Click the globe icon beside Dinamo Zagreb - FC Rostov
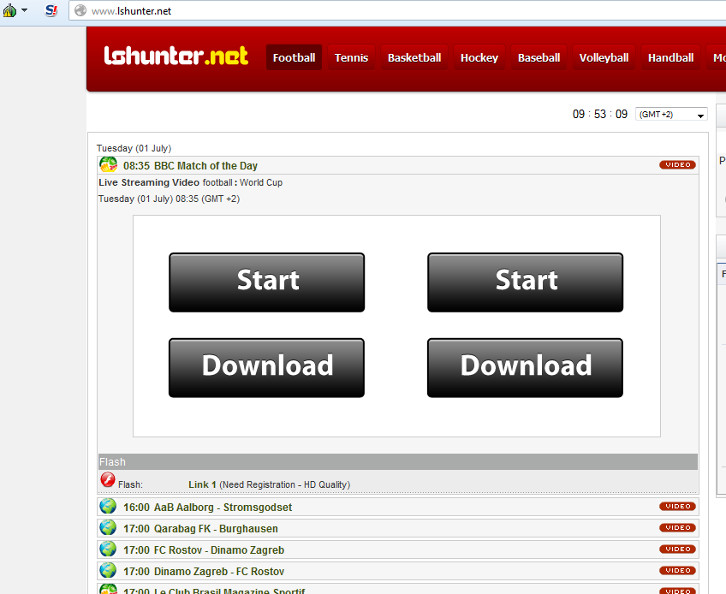 108,571
